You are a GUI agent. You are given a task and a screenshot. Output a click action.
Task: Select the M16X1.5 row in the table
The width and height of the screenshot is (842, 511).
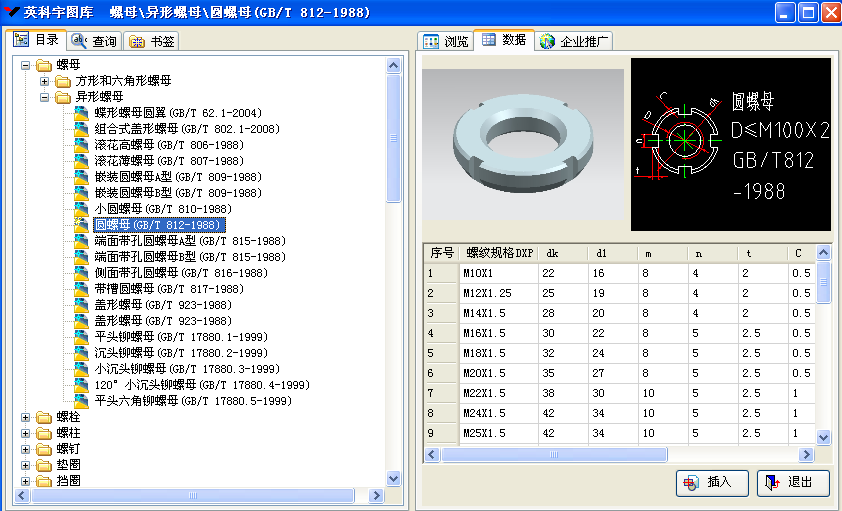click(485, 332)
